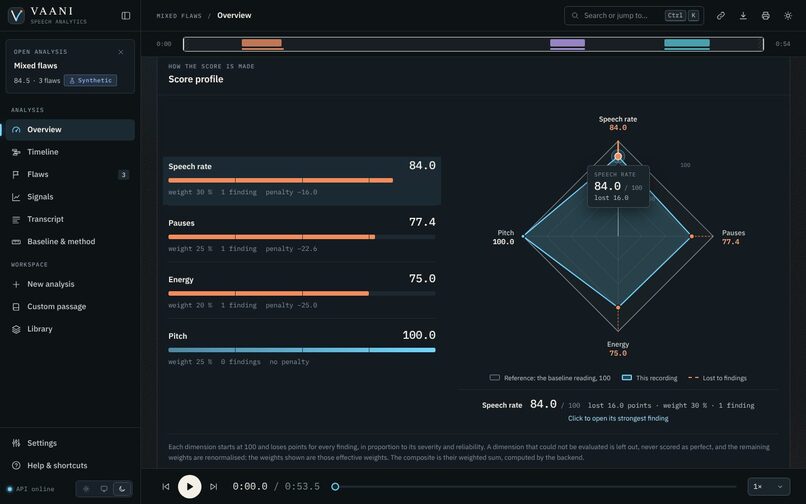Click the Synthetic badge
The height and width of the screenshot is (504, 806).
[x=90, y=80]
